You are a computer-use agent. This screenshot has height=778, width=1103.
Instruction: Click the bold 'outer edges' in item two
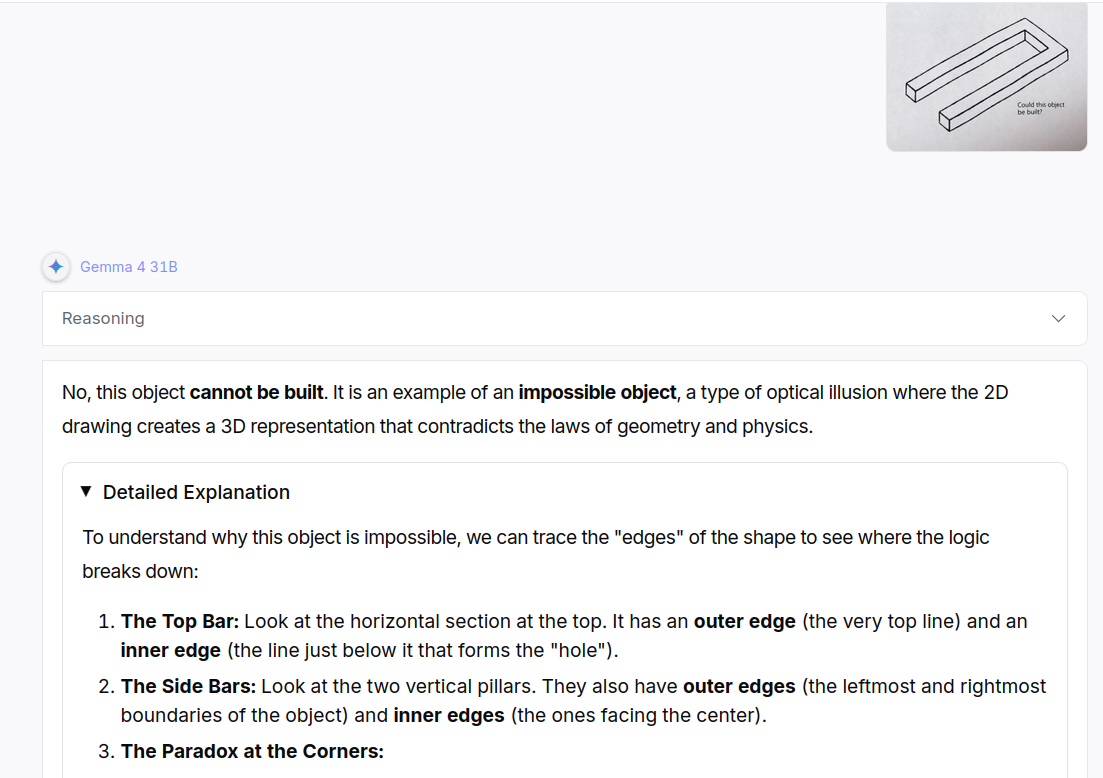coord(739,687)
